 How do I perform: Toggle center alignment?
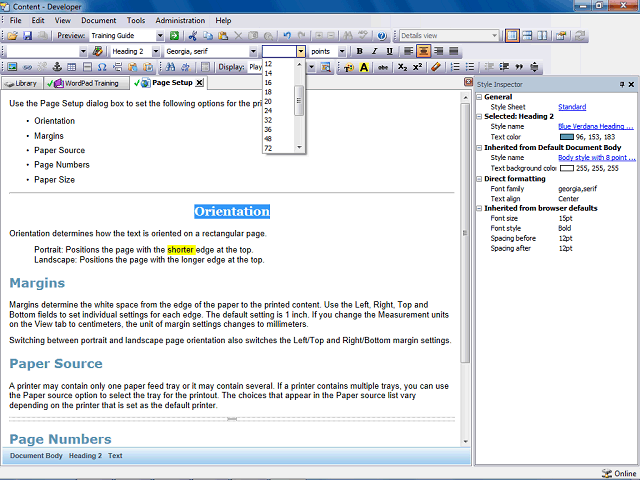(x=424, y=51)
